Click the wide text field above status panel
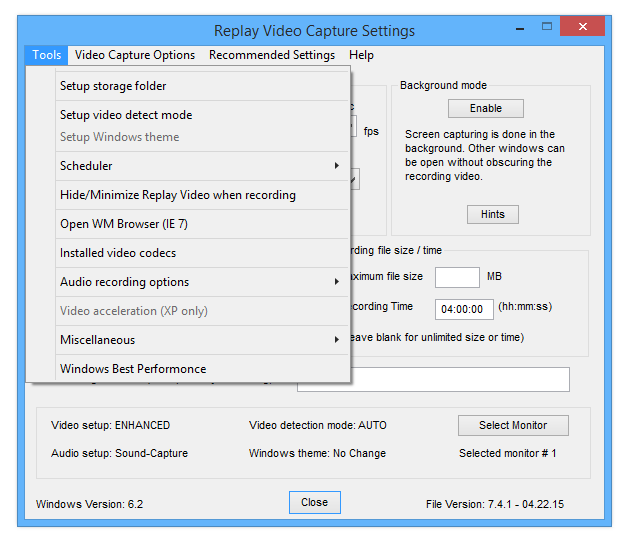The image size is (629, 546). (460, 380)
